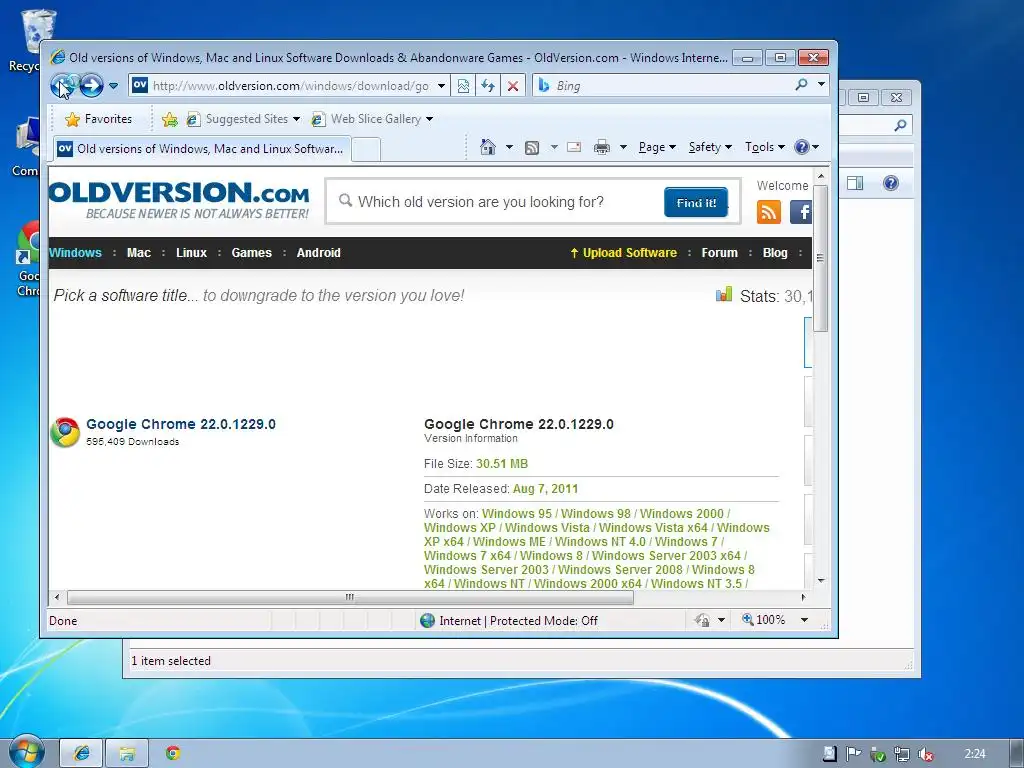Select the Mac navigation tab
This screenshot has height=768, width=1024.
click(138, 253)
